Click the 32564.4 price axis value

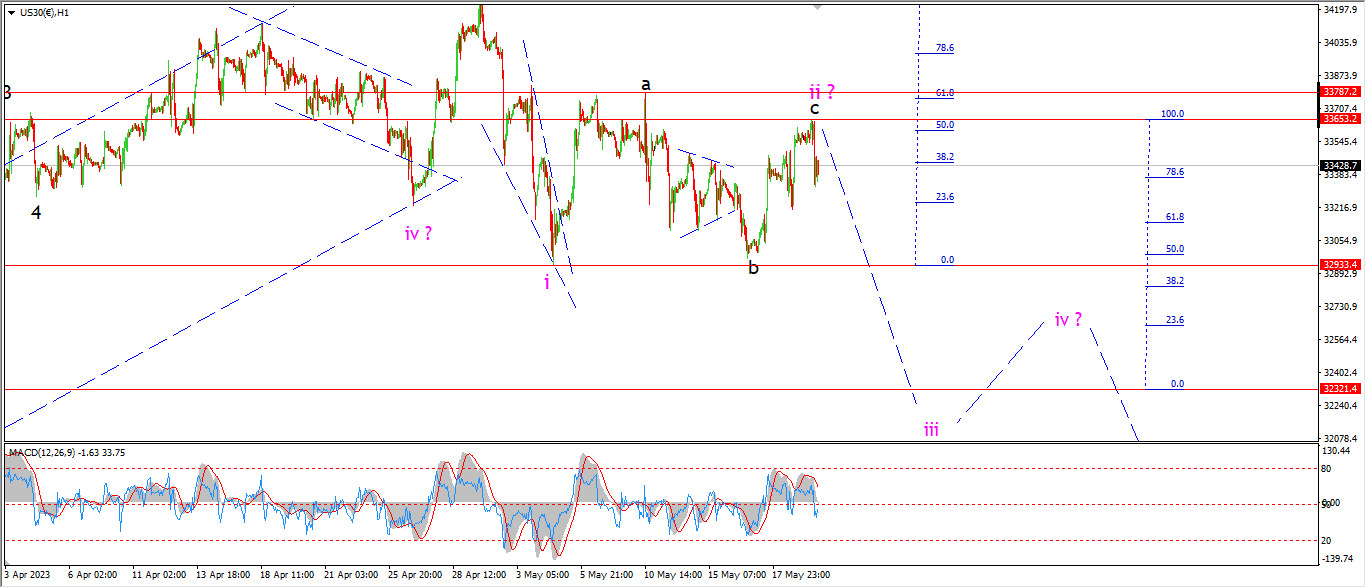(1338, 340)
